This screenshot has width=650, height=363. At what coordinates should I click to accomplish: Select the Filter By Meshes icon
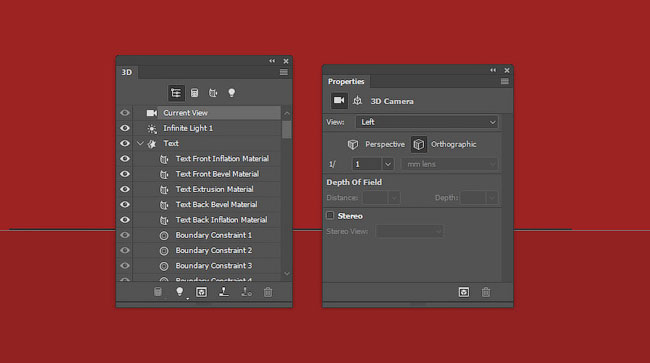coord(194,93)
